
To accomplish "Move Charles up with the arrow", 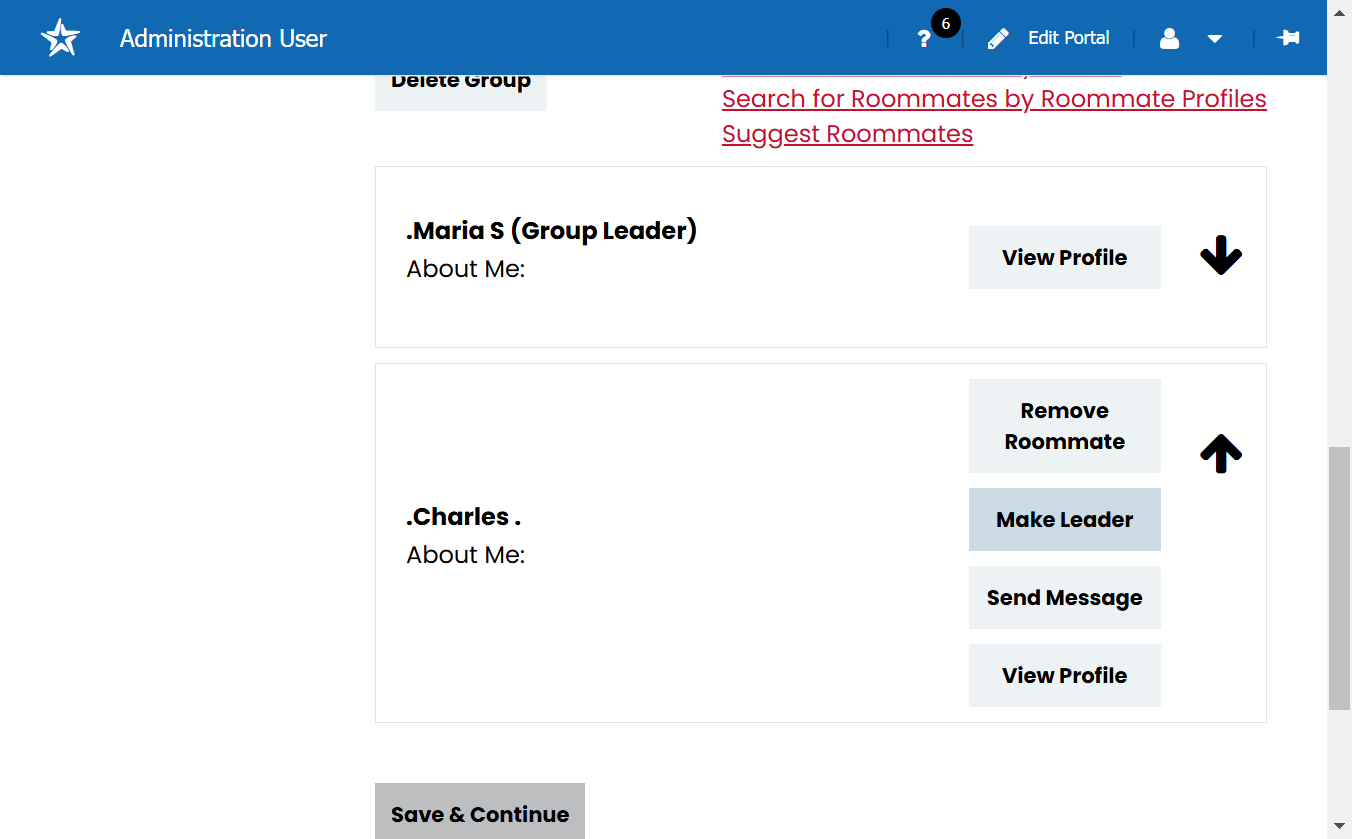I will coord(1221,453).
